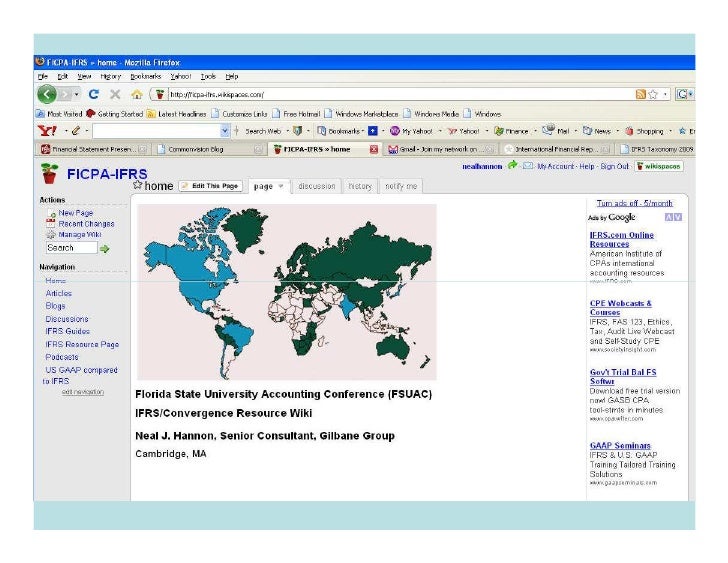Screen dimensions: 728x563
Task: Click the shield icon on Yahoo toolbar
Action: pyautogui.click(x=298, y=131)
